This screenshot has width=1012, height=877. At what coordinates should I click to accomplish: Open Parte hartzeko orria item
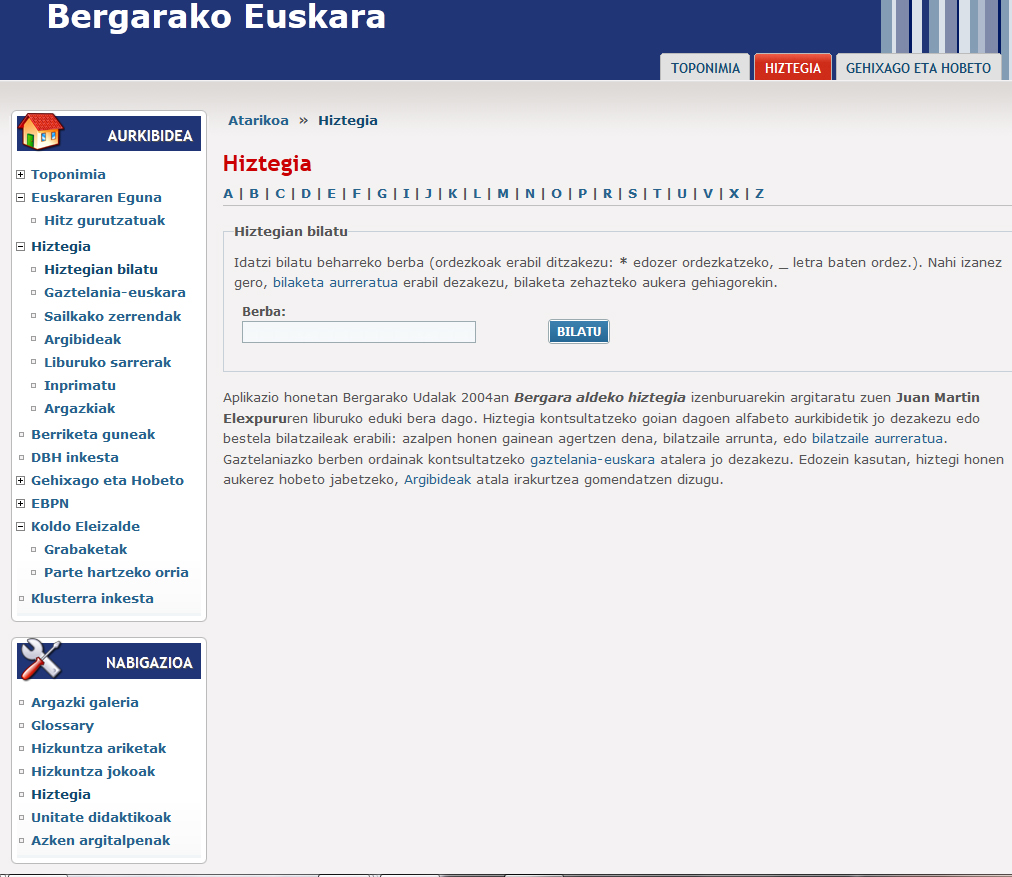(x=116, y=572)
